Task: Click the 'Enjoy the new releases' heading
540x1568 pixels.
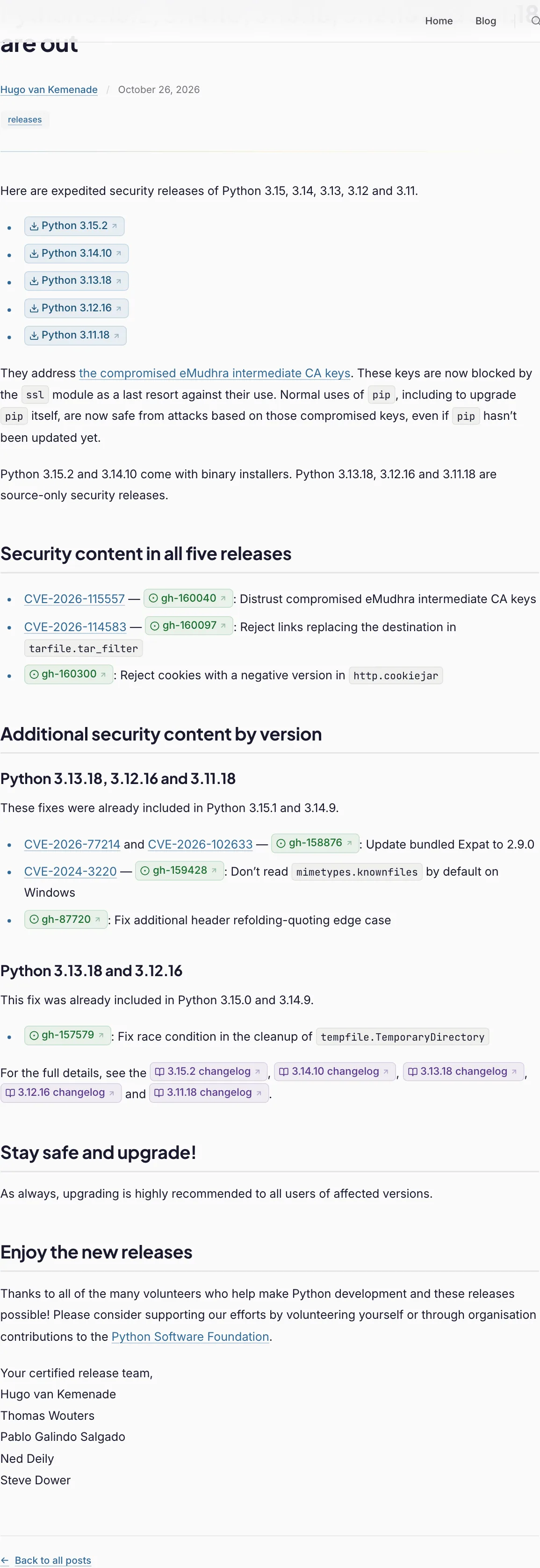Action: tap(96, 1252)
